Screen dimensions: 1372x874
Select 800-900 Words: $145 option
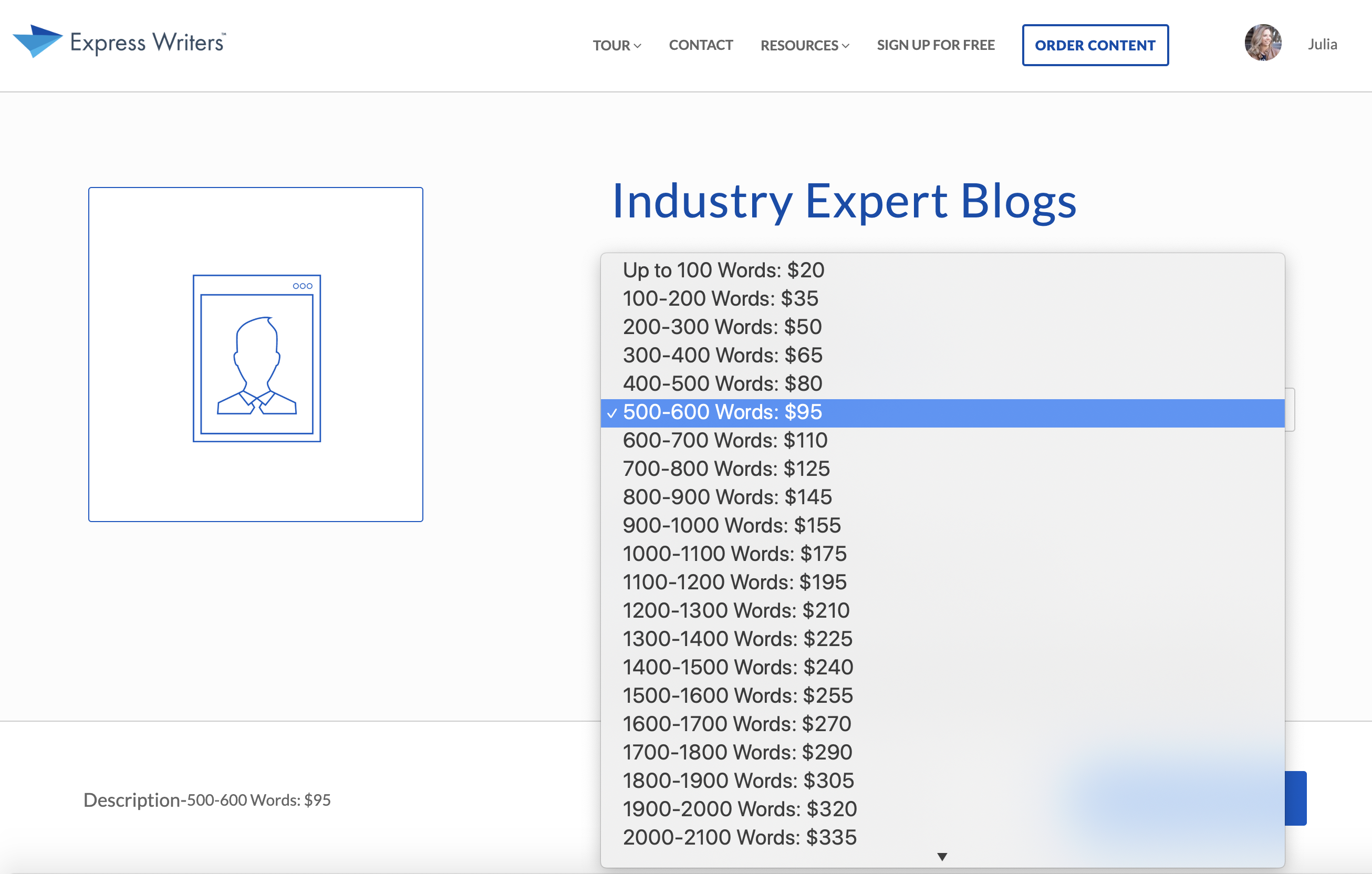coord(942,497)
